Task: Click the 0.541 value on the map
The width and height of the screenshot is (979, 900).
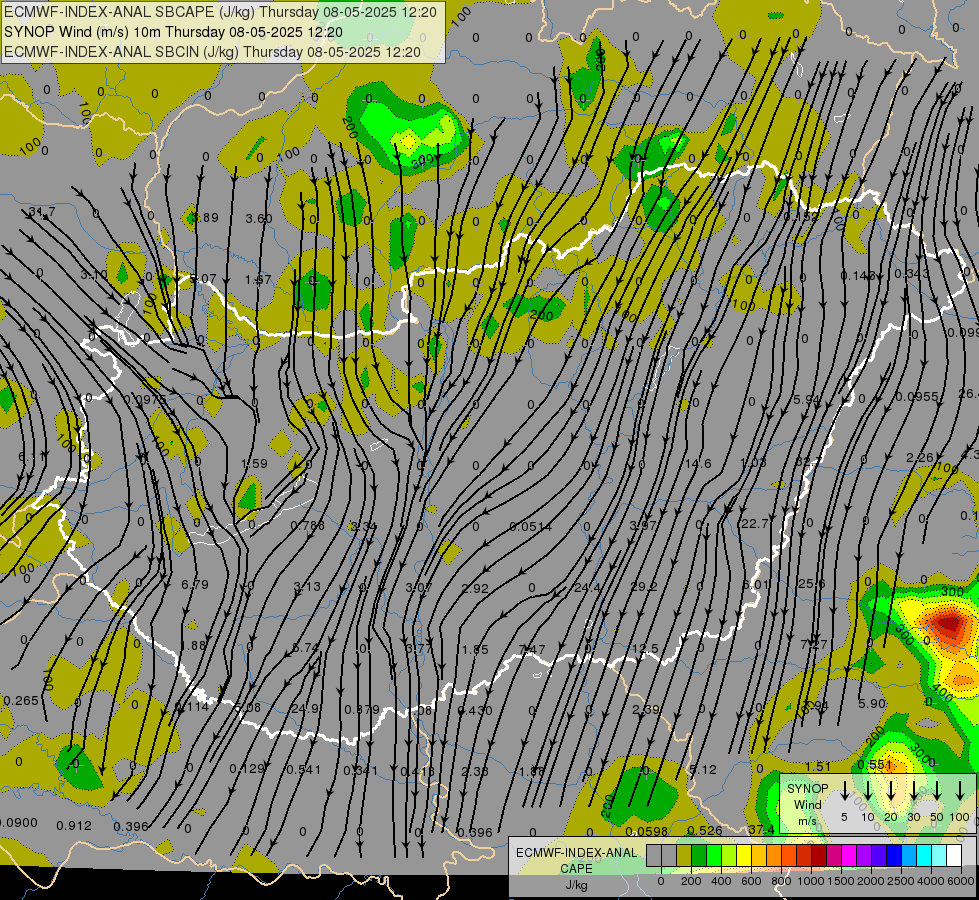Action: 303,770
